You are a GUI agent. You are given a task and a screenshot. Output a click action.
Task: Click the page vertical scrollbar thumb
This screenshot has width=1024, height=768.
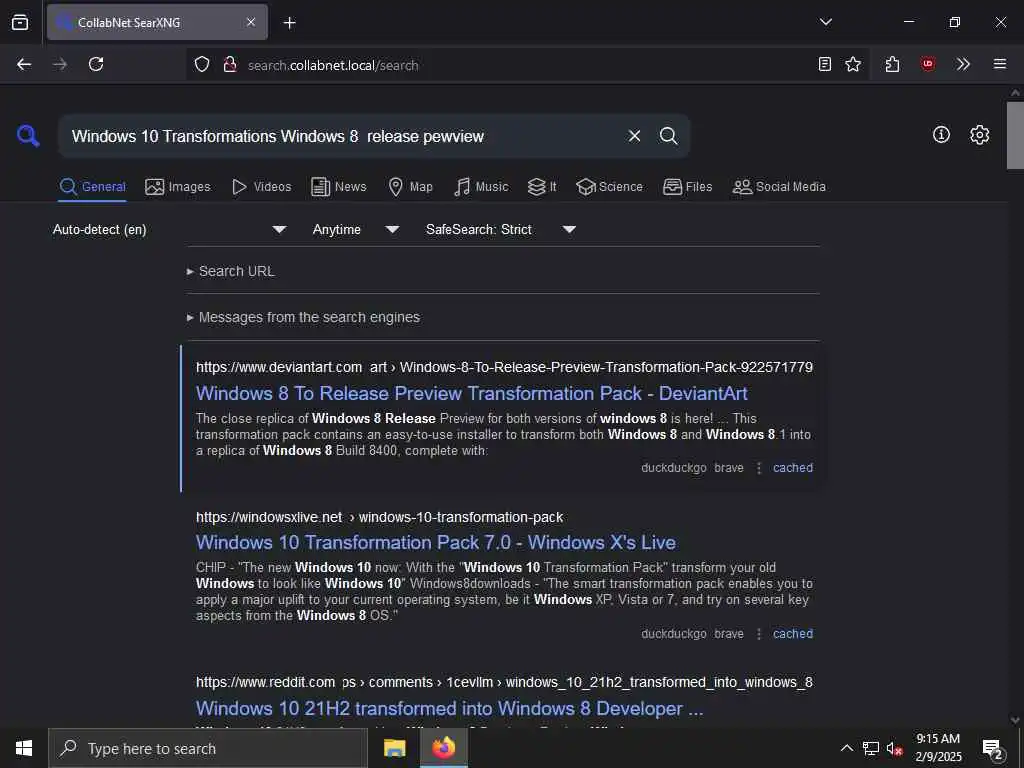point(1015,135)
